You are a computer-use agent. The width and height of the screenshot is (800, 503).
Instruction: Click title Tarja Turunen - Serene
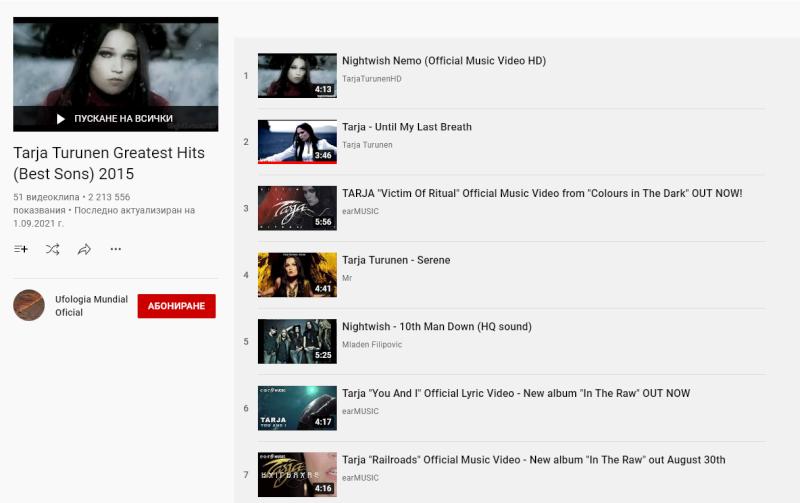(396, 260)
